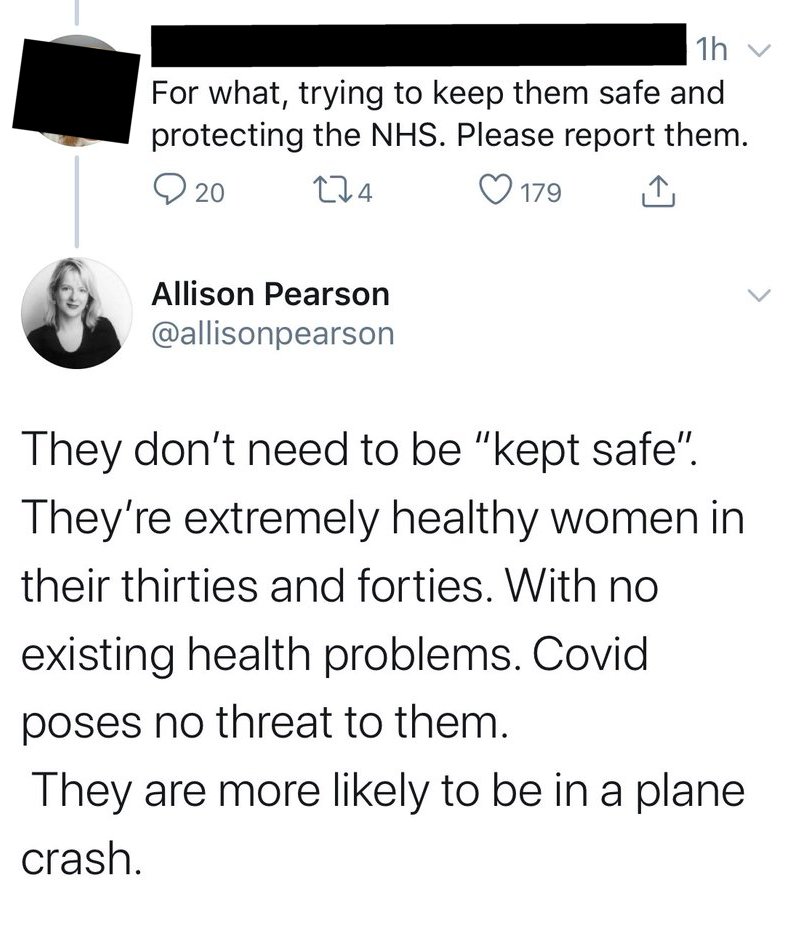
Task: Tap the line "more likely to be in a plane crash"
Action: pos(390,793)
